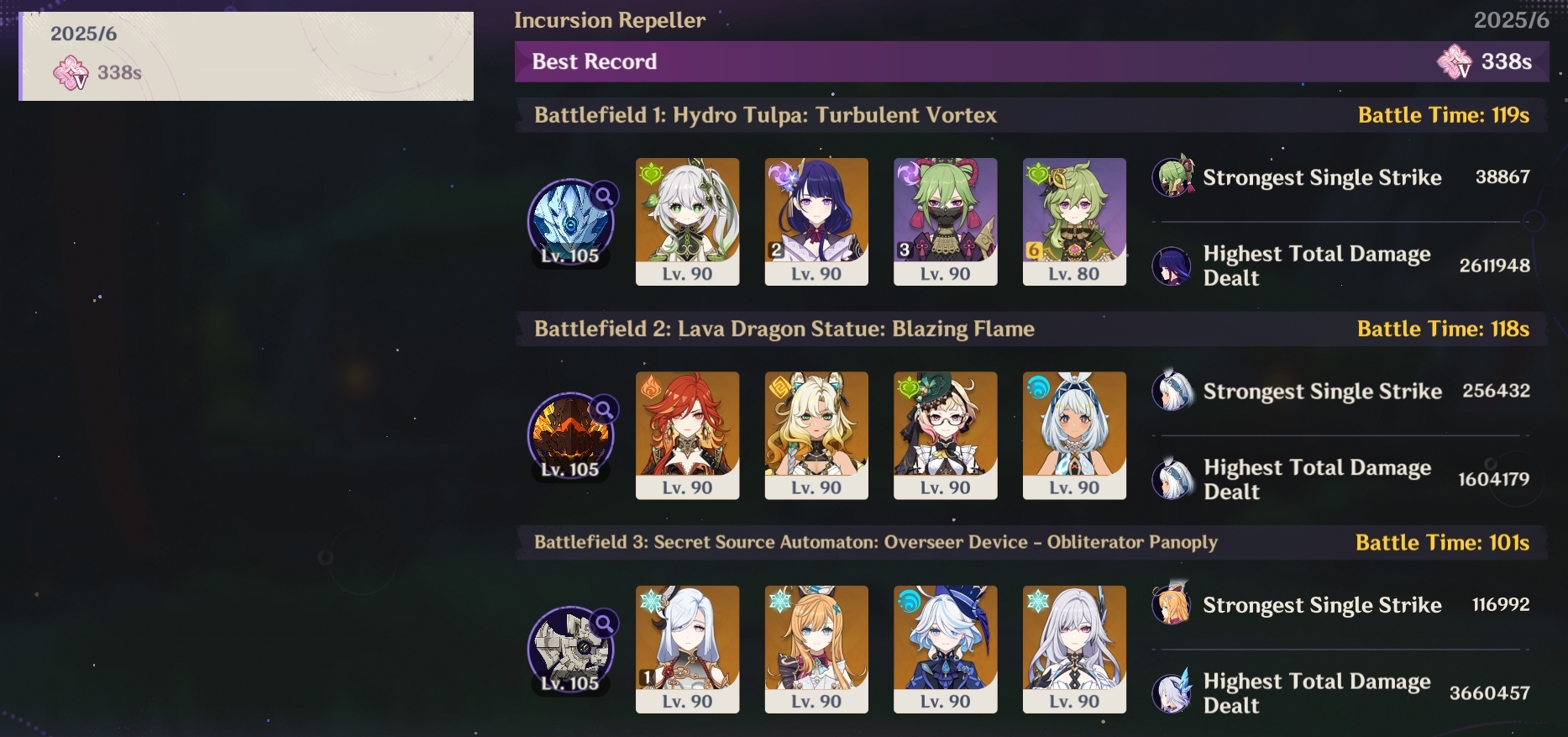Choose the masked green-haired character portrait
Viewport: 1568px width, 737px height.
[945, 222]
